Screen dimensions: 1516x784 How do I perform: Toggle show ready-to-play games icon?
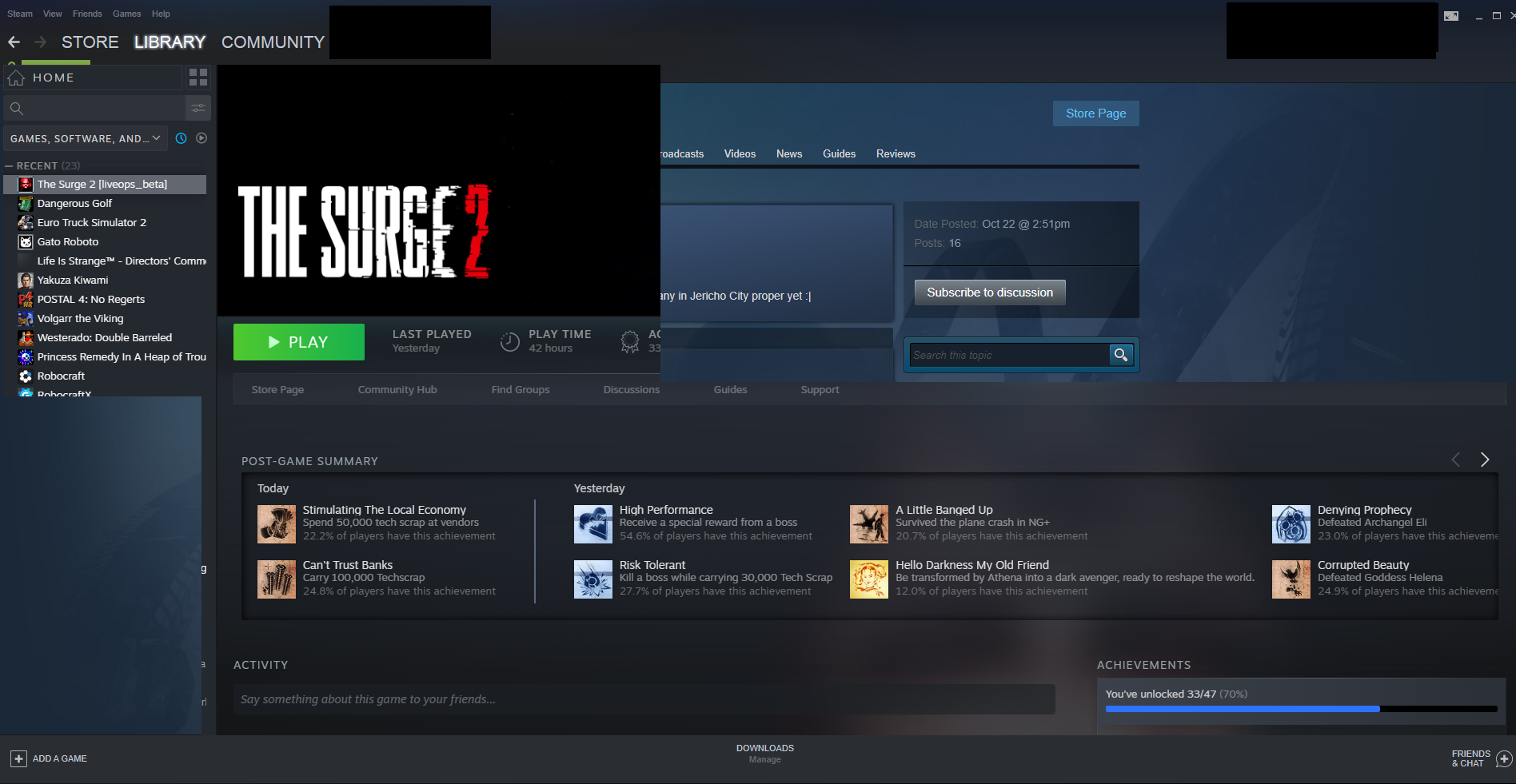201,138
